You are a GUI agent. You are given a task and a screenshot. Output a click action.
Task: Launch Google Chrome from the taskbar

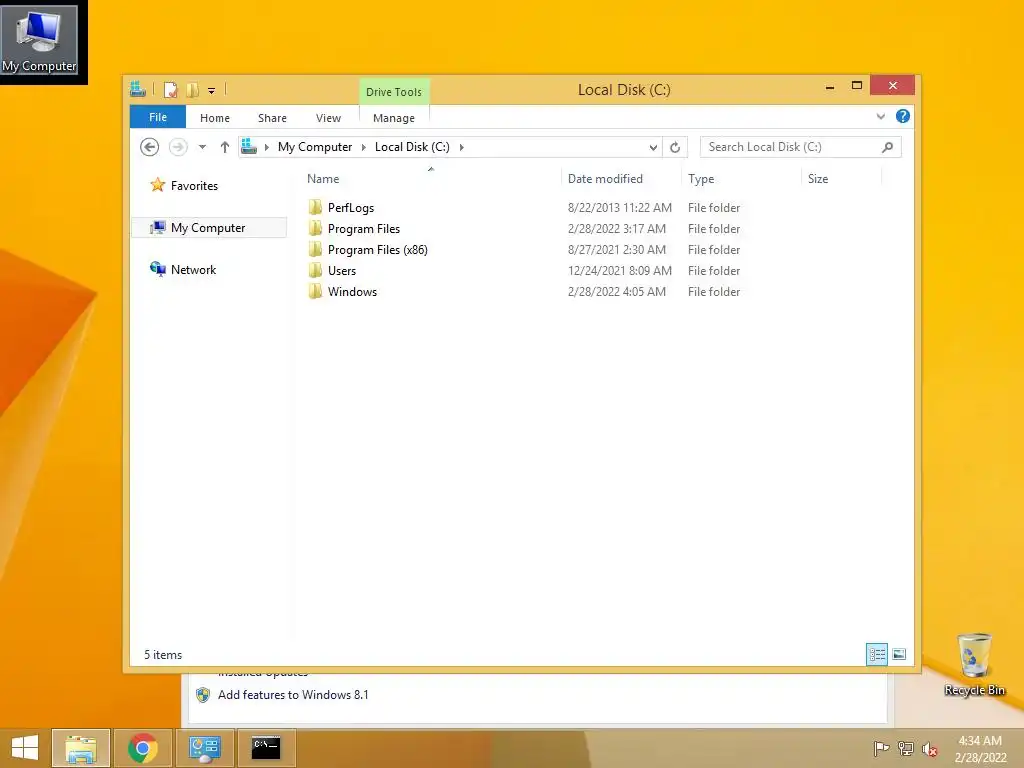pyautogui.click(x=143, y=748)
